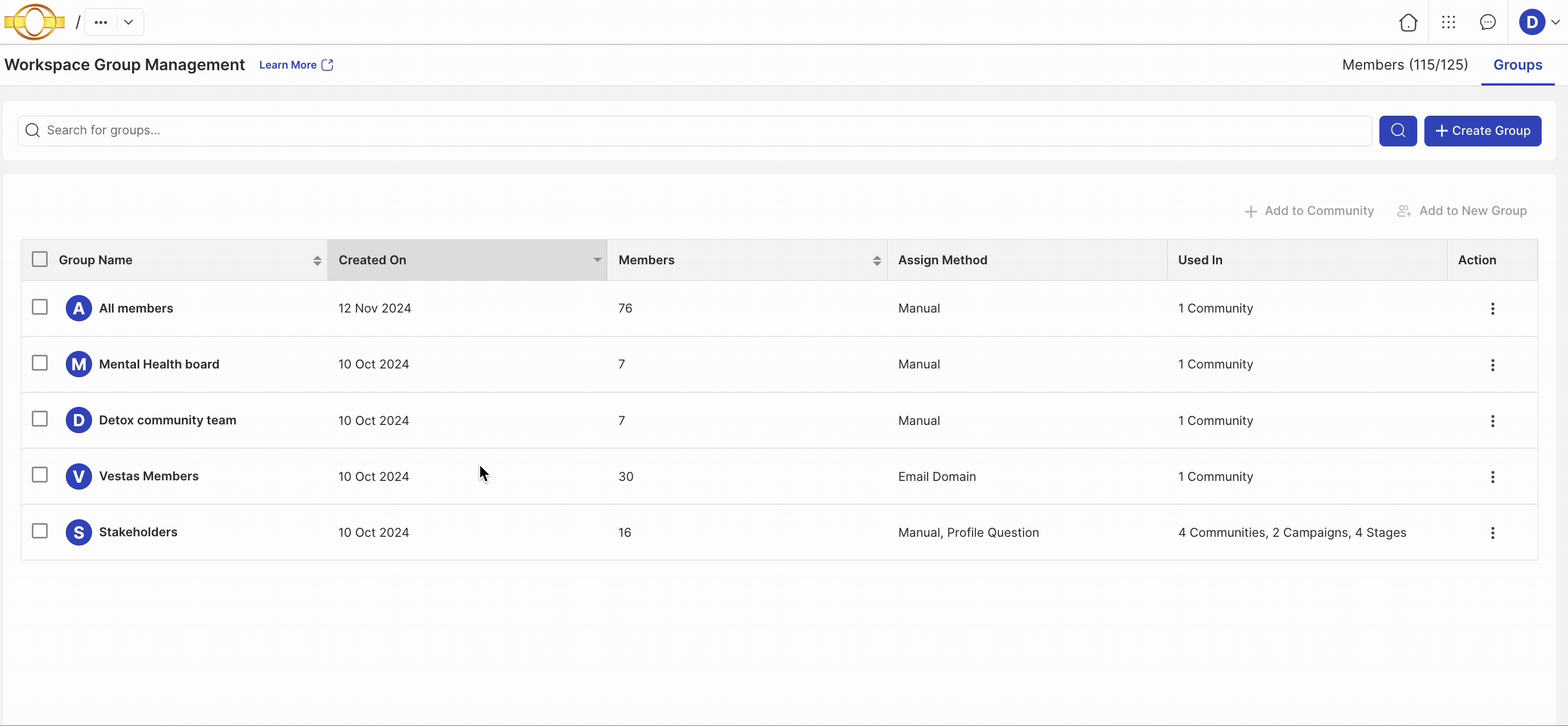This screenshot has height=726, width=1568.
Task: Select the Mental Health board checkbox
Action: pos(39,364)
